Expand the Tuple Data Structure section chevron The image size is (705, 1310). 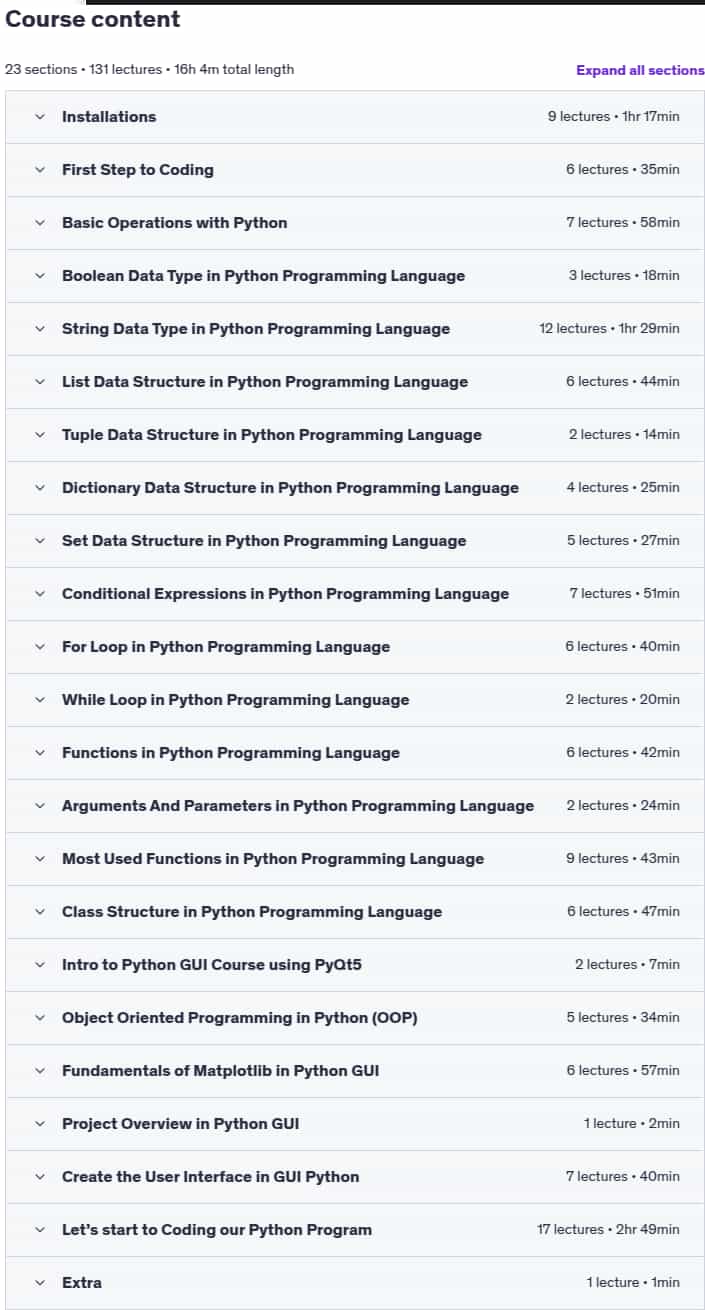(x=40, y=435)
